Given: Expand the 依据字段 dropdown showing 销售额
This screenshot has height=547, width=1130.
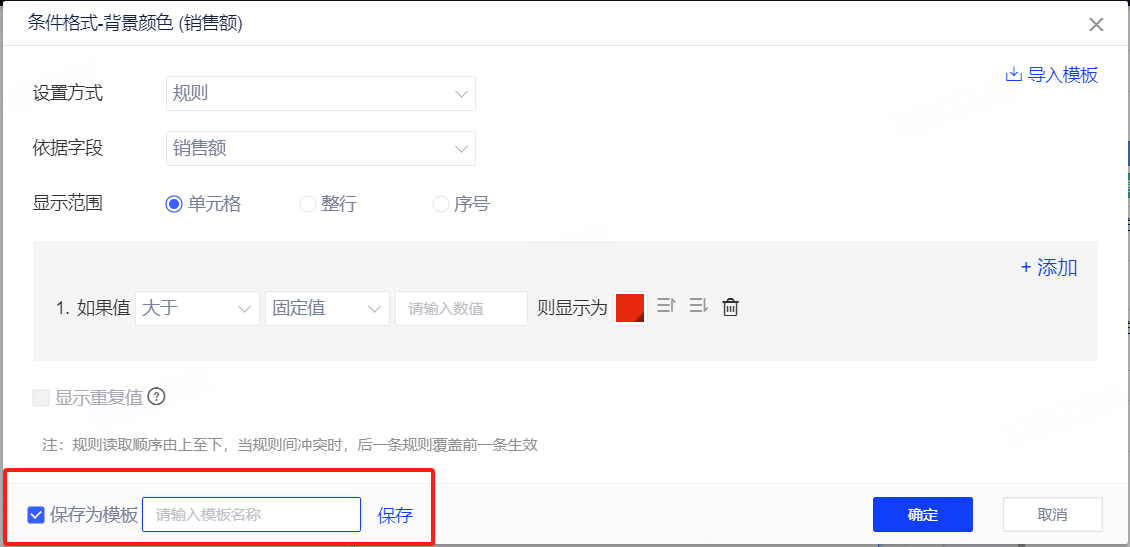Looking at the screenshot, I should [320, 149].
